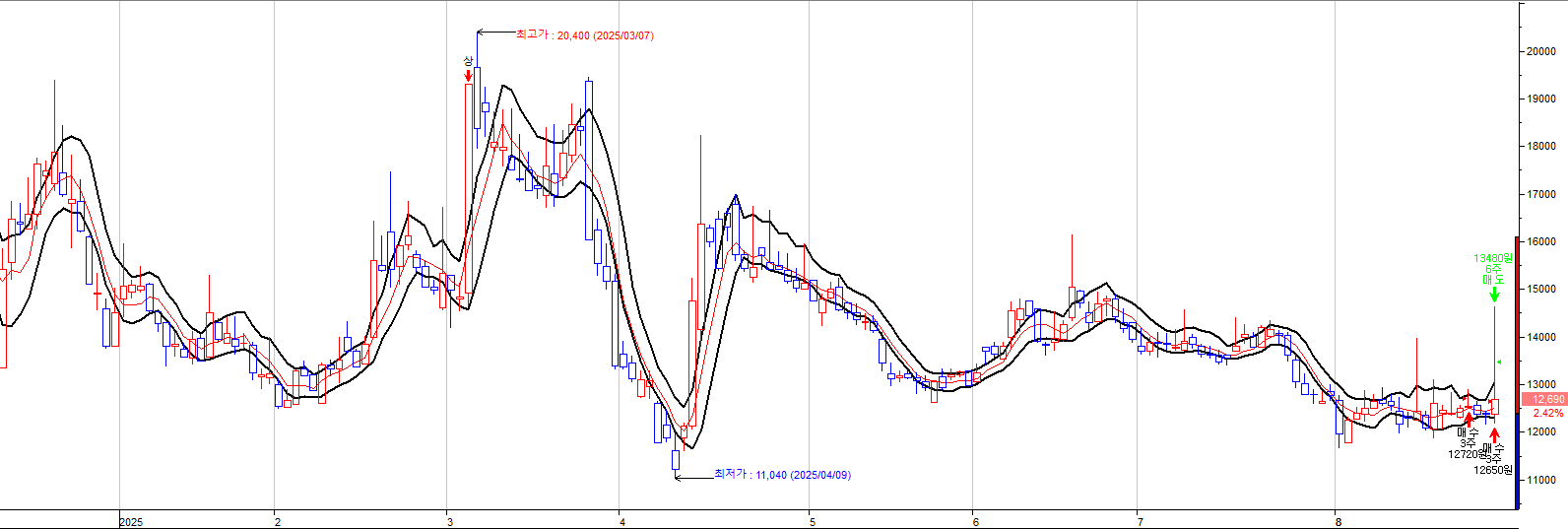Click month 4 on the time axis
The width and height of the screenshot is (1568, 529).
tap(622, 522)
